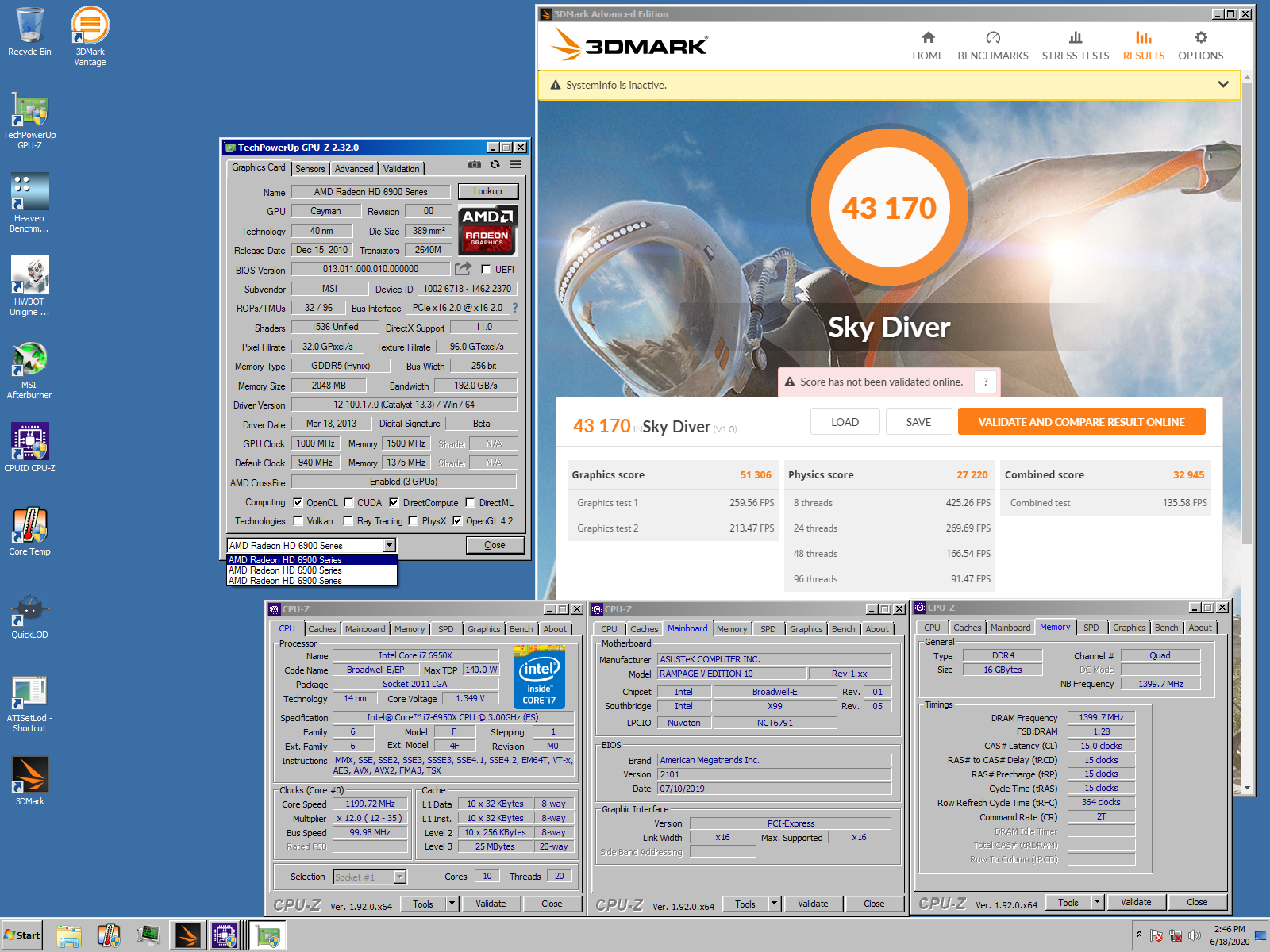Collapse the GPU selection dropdown in GPU-Z

(389, 545)
